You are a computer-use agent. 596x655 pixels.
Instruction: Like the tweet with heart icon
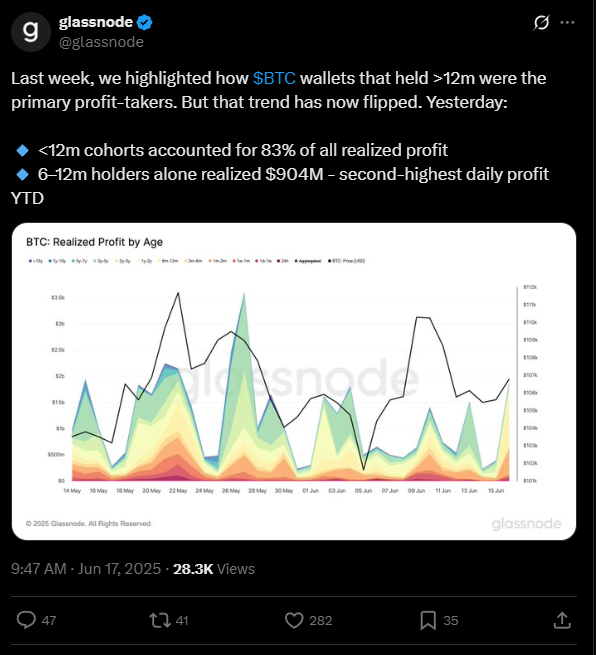(294, 620)
